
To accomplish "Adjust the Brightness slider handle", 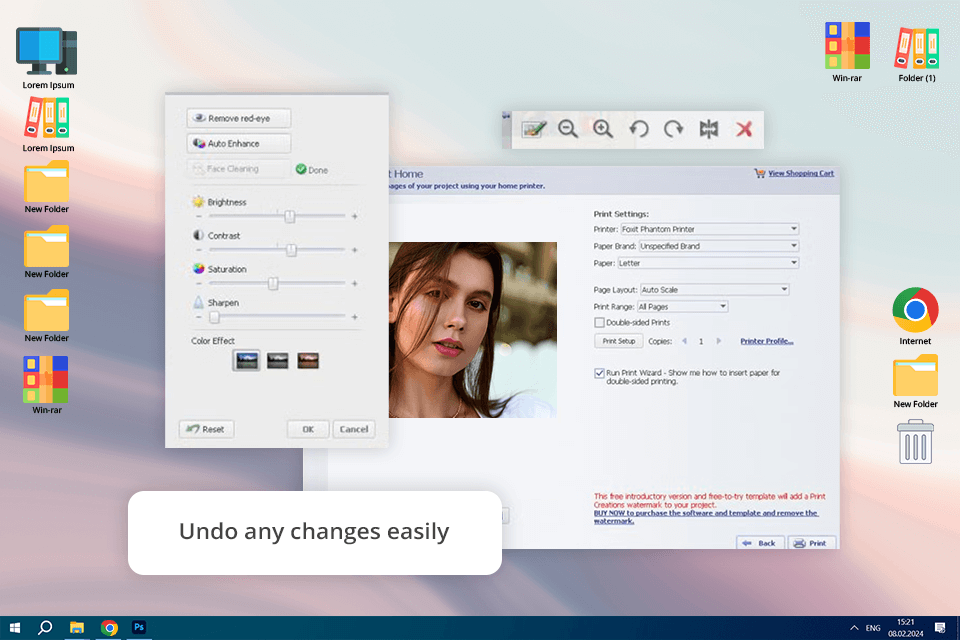I will [290, 216].
